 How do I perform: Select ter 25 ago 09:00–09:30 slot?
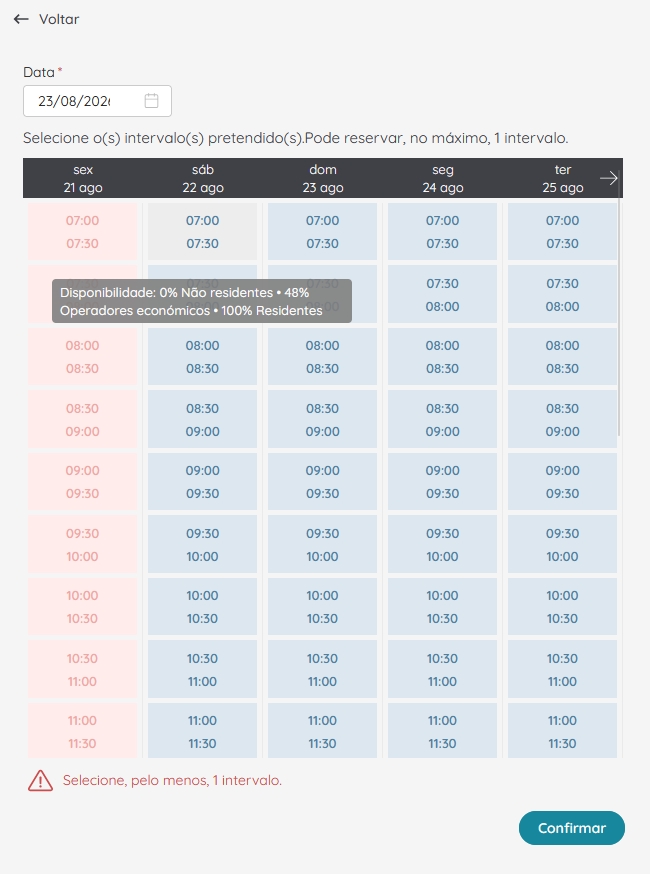(562, 482)
